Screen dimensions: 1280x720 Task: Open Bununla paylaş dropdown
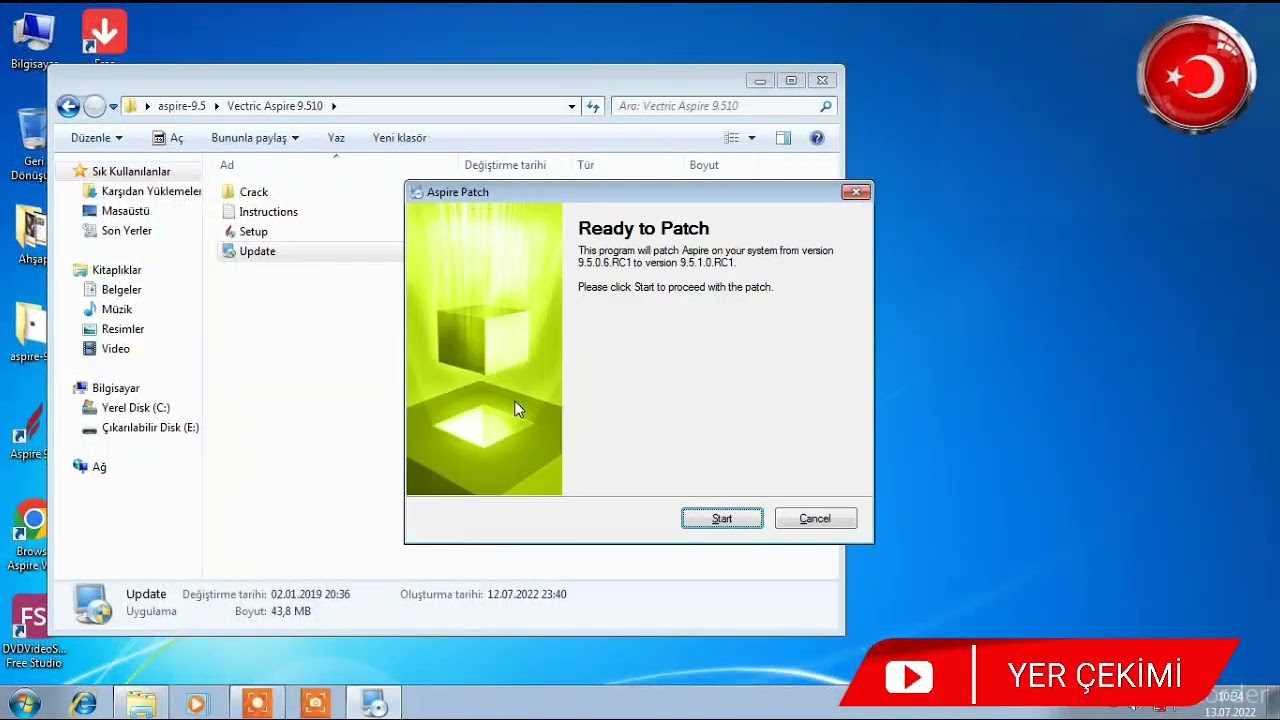tap(255, 138)
